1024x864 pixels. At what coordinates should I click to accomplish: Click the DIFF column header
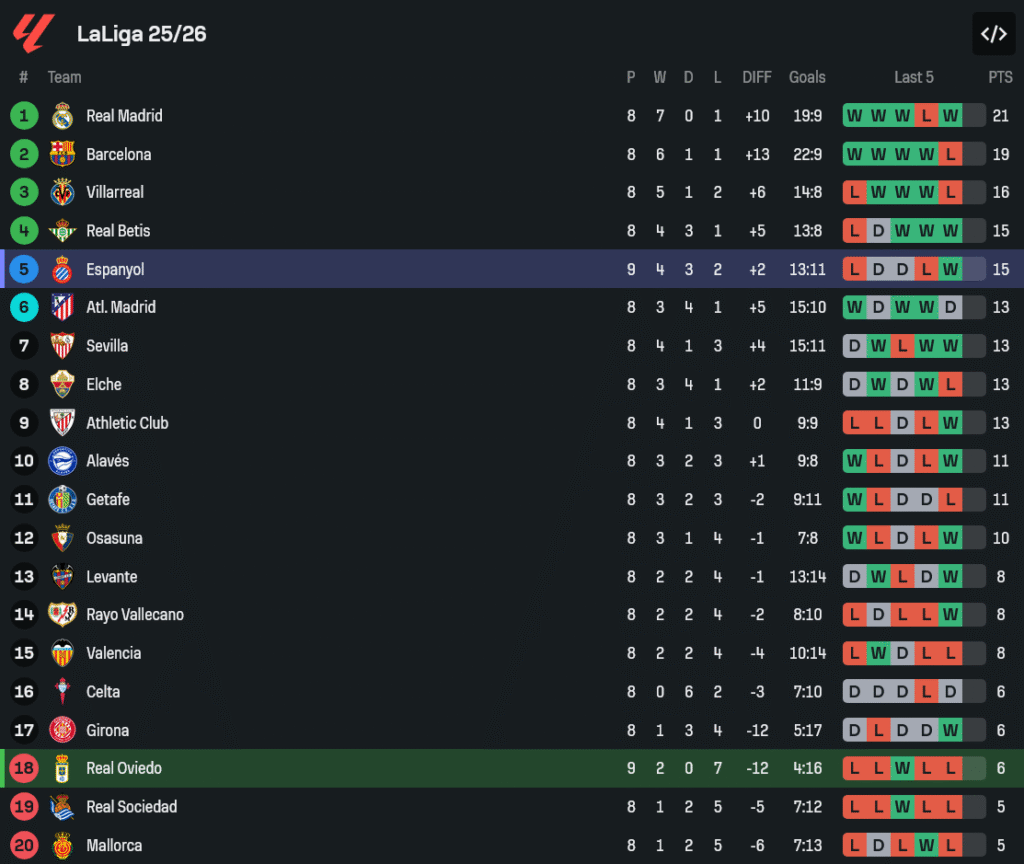[757, 77]
